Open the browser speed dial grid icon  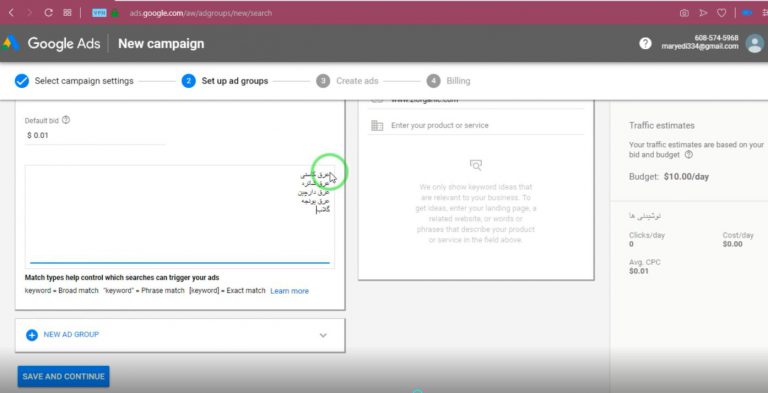[68, 13]
